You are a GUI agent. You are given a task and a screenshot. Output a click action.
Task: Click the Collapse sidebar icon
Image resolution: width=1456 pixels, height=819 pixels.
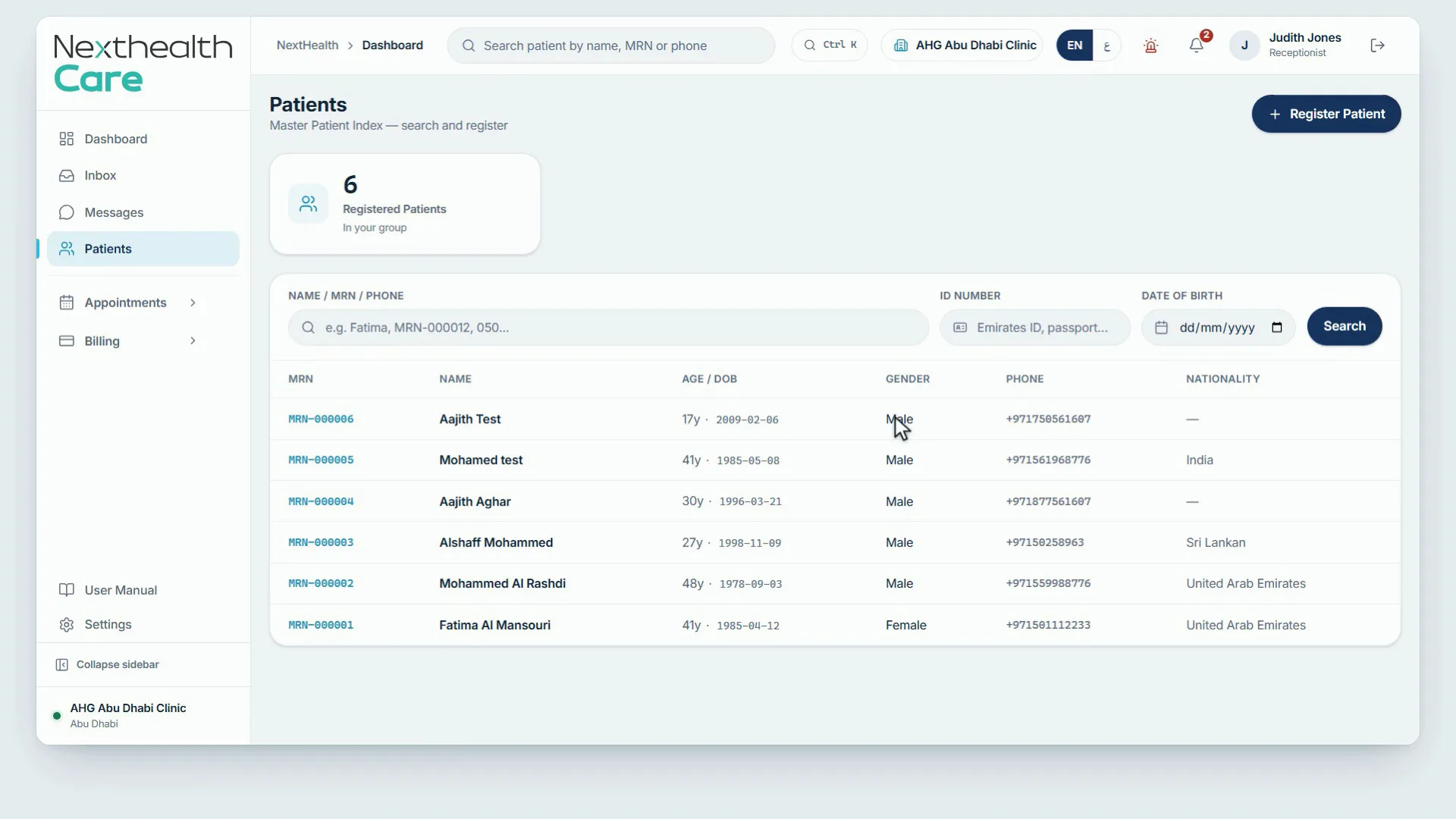click(62, 665)
